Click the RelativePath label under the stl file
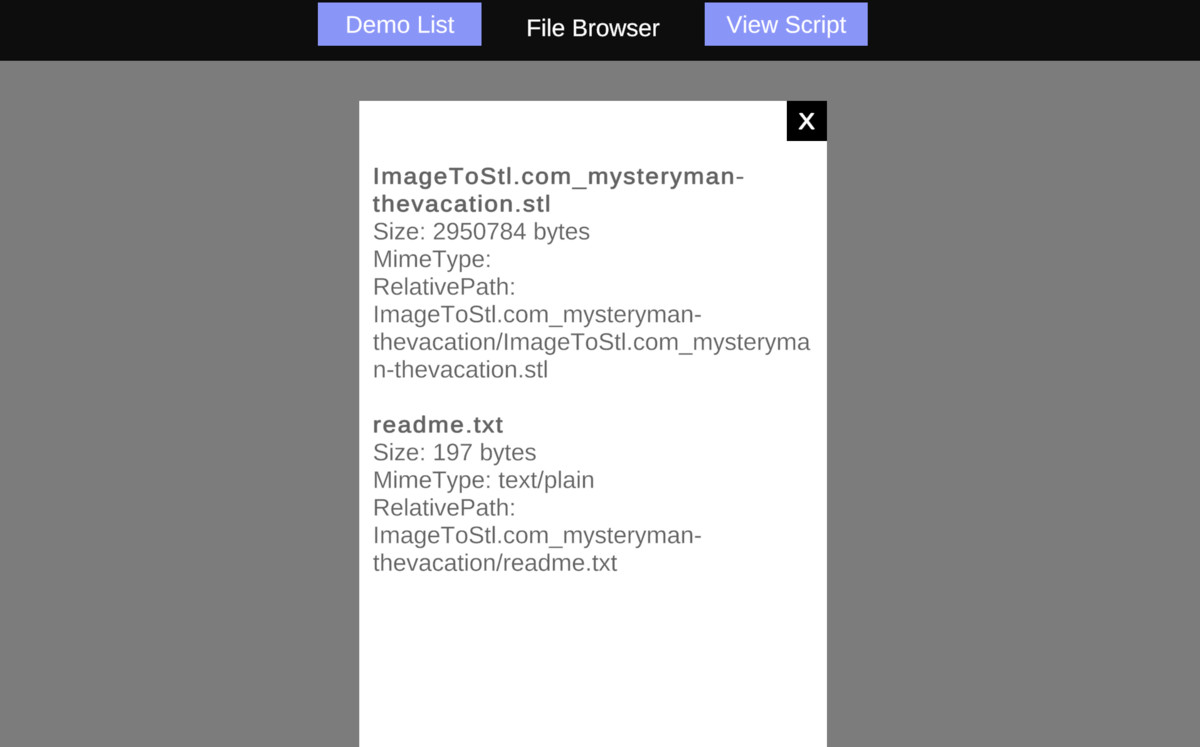This screenshot has height=747, width=1200. [444, 287]
